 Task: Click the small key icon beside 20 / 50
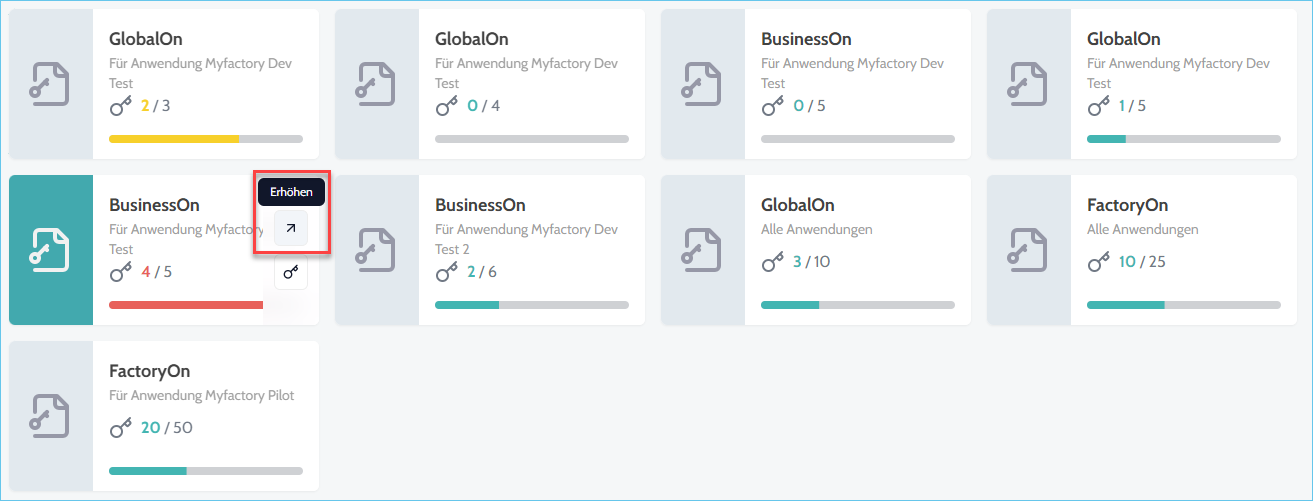click(x=121, y=428)
